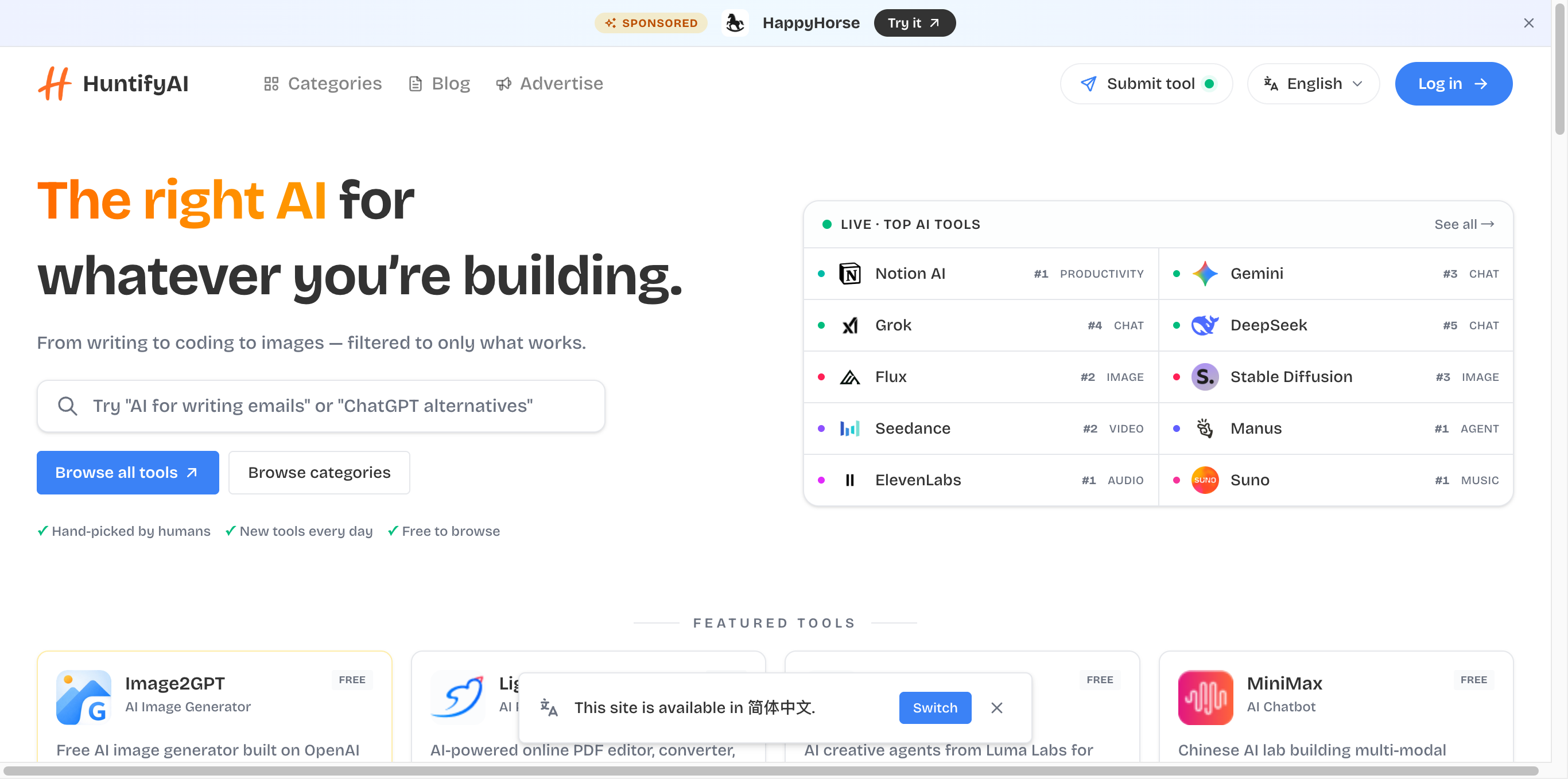
Task: Dismiss the language availability popup
Action: coord(996,708)
